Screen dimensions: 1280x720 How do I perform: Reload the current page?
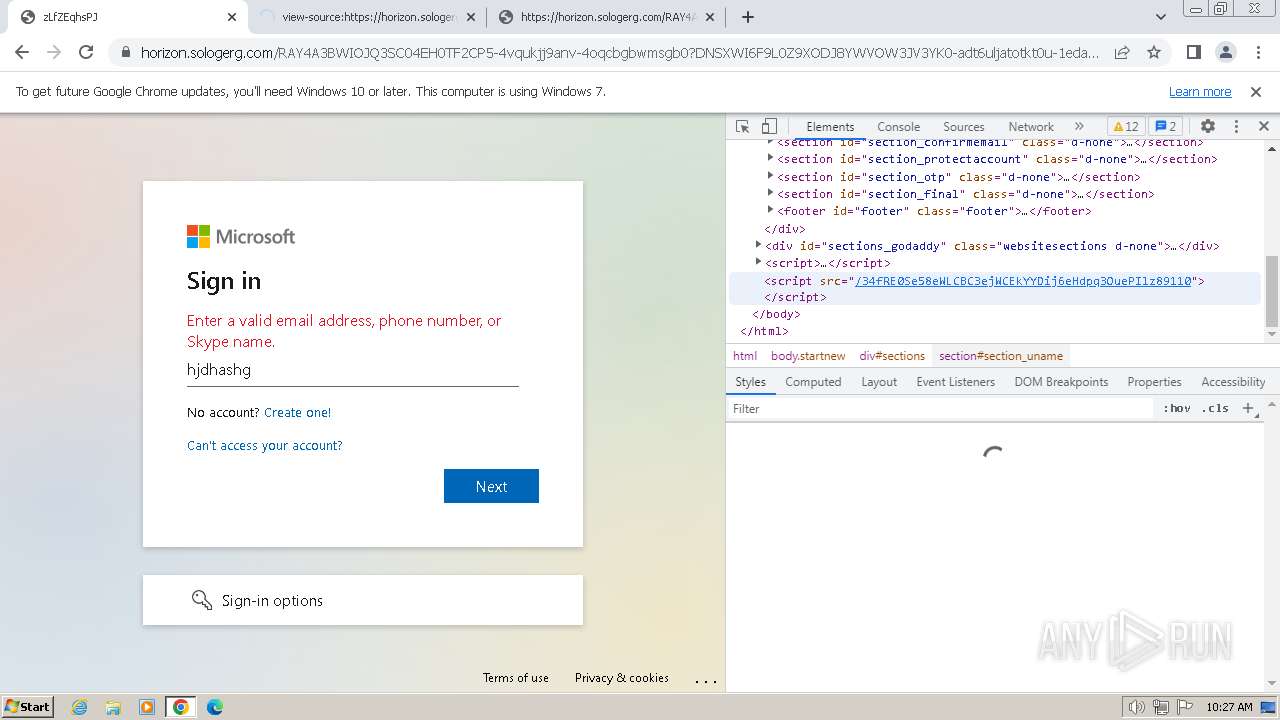pyautogui.click(x=86, y=52)
